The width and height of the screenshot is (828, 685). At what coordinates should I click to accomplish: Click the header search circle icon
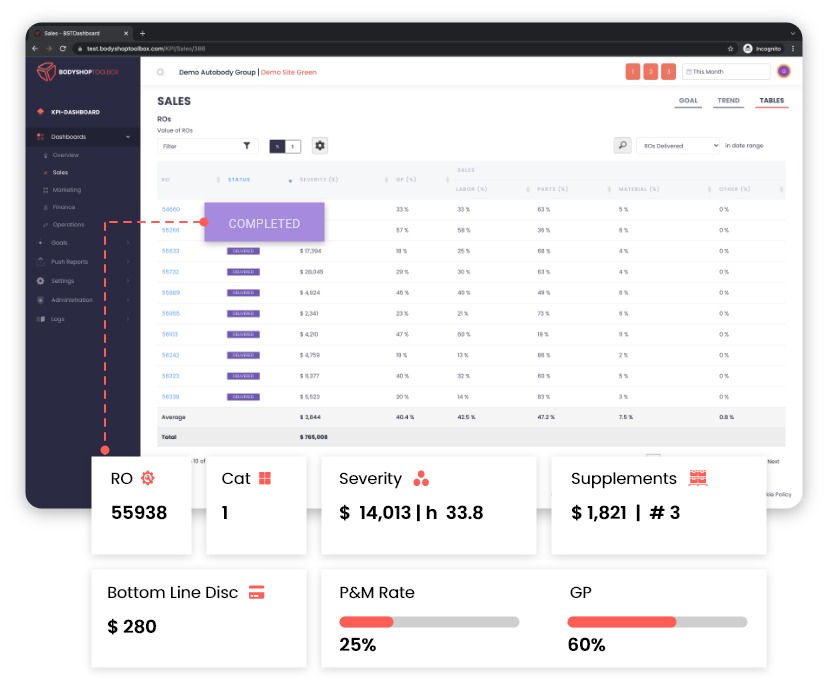(x=160, y=72)
